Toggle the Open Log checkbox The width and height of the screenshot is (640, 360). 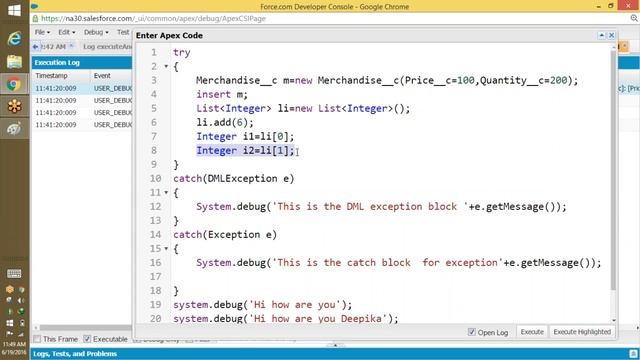[472, 332]
